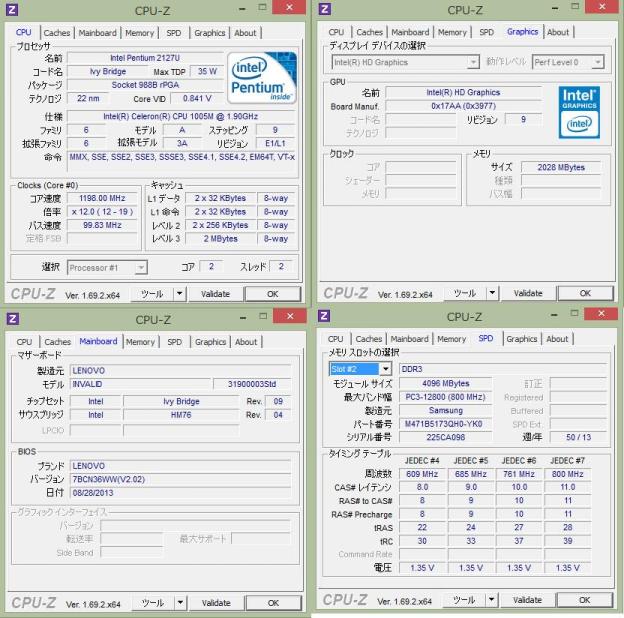This screenshot has height=618, width=624.
Task: Click ツール button in SPD window
Action: tap(464, 600)
